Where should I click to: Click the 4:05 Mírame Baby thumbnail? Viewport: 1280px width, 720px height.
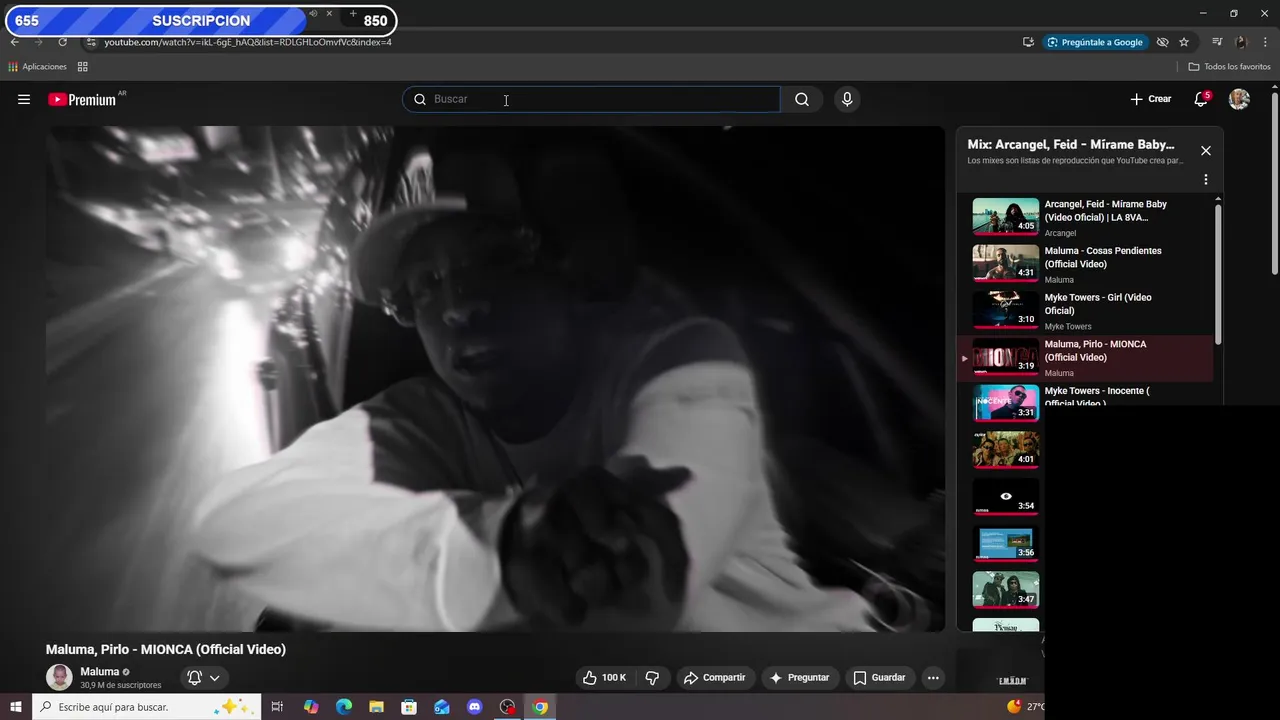[x=1006, y=216]
